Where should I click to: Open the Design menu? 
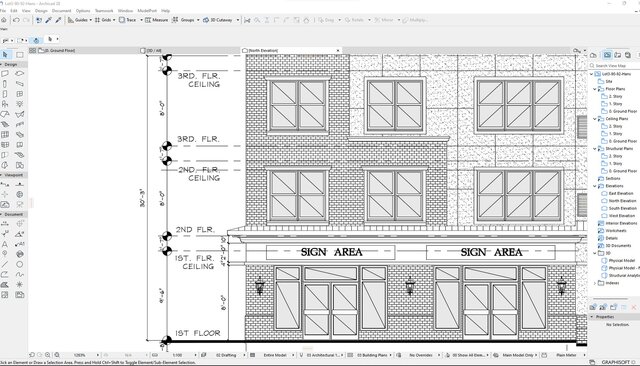pos(41,11)
